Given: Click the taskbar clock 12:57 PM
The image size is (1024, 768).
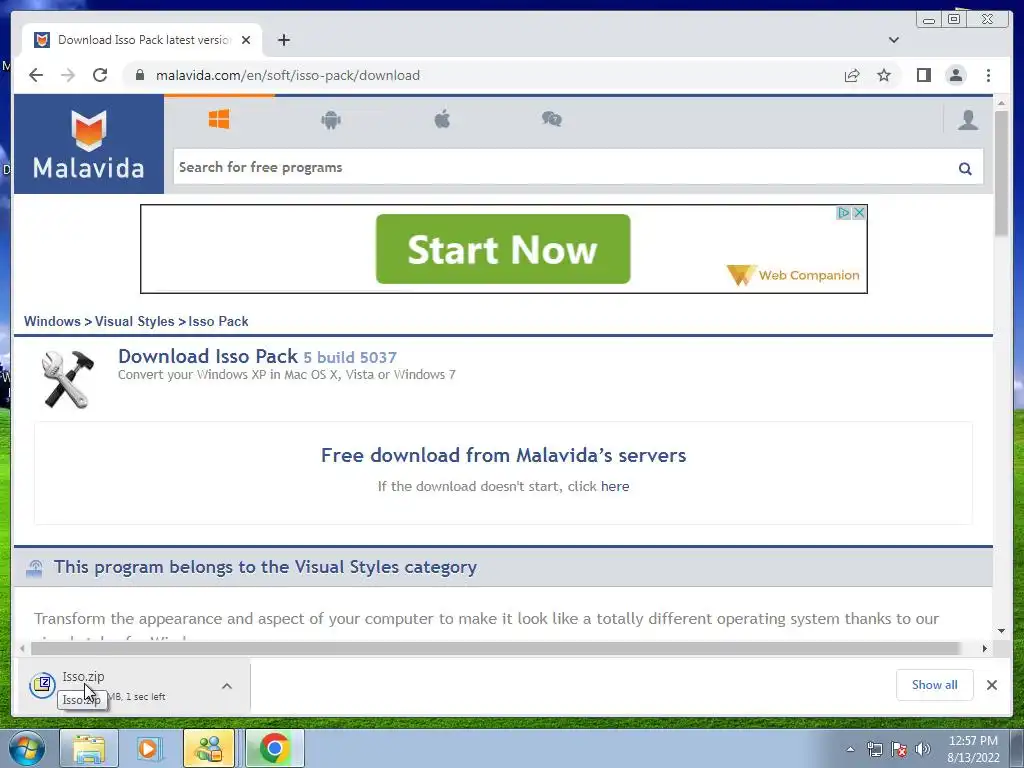Looking at the screenshot, I should 973,749.
